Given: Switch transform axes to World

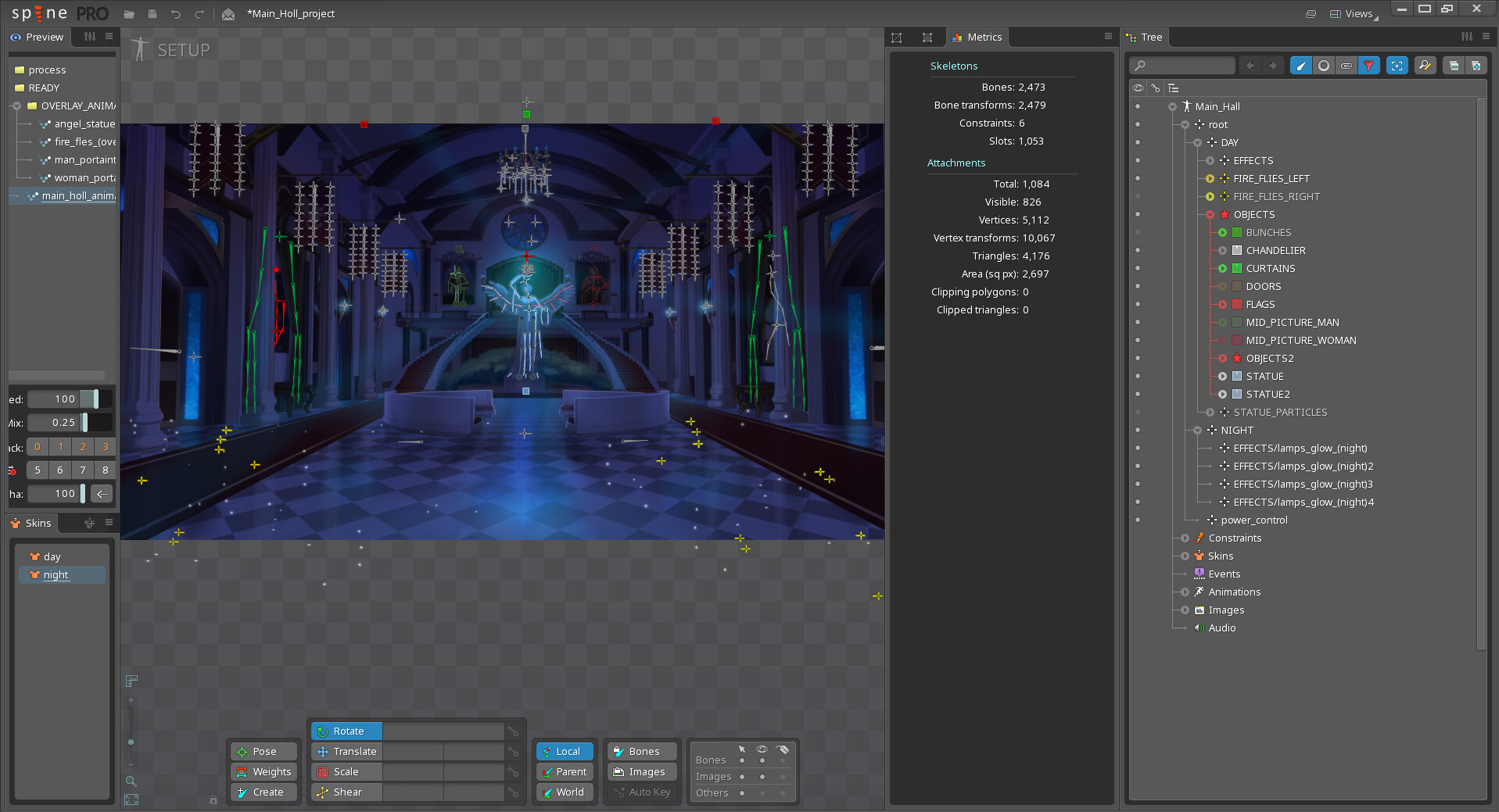Looking at the screenshot, I should coord(565,792).
